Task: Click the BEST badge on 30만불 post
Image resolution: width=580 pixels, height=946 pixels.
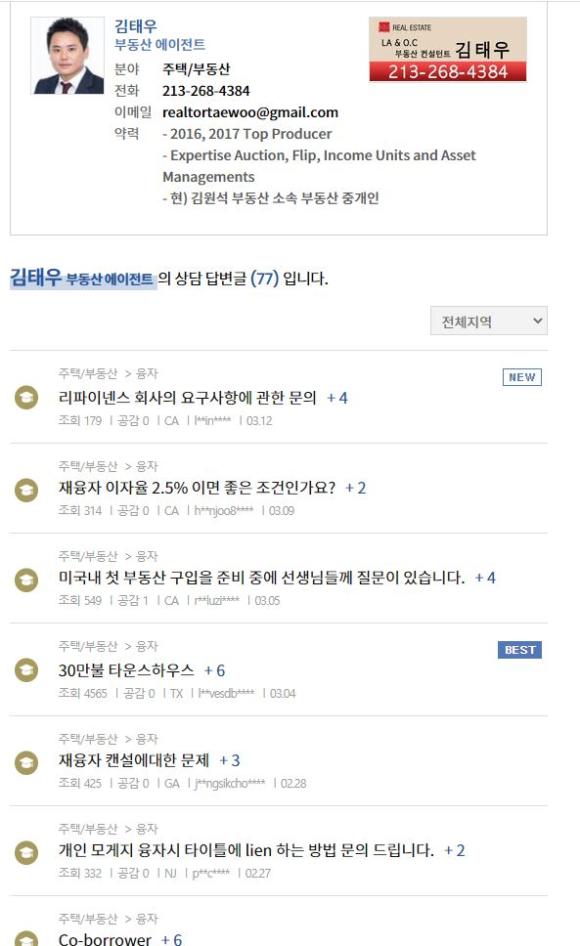Action: point(520,650)
